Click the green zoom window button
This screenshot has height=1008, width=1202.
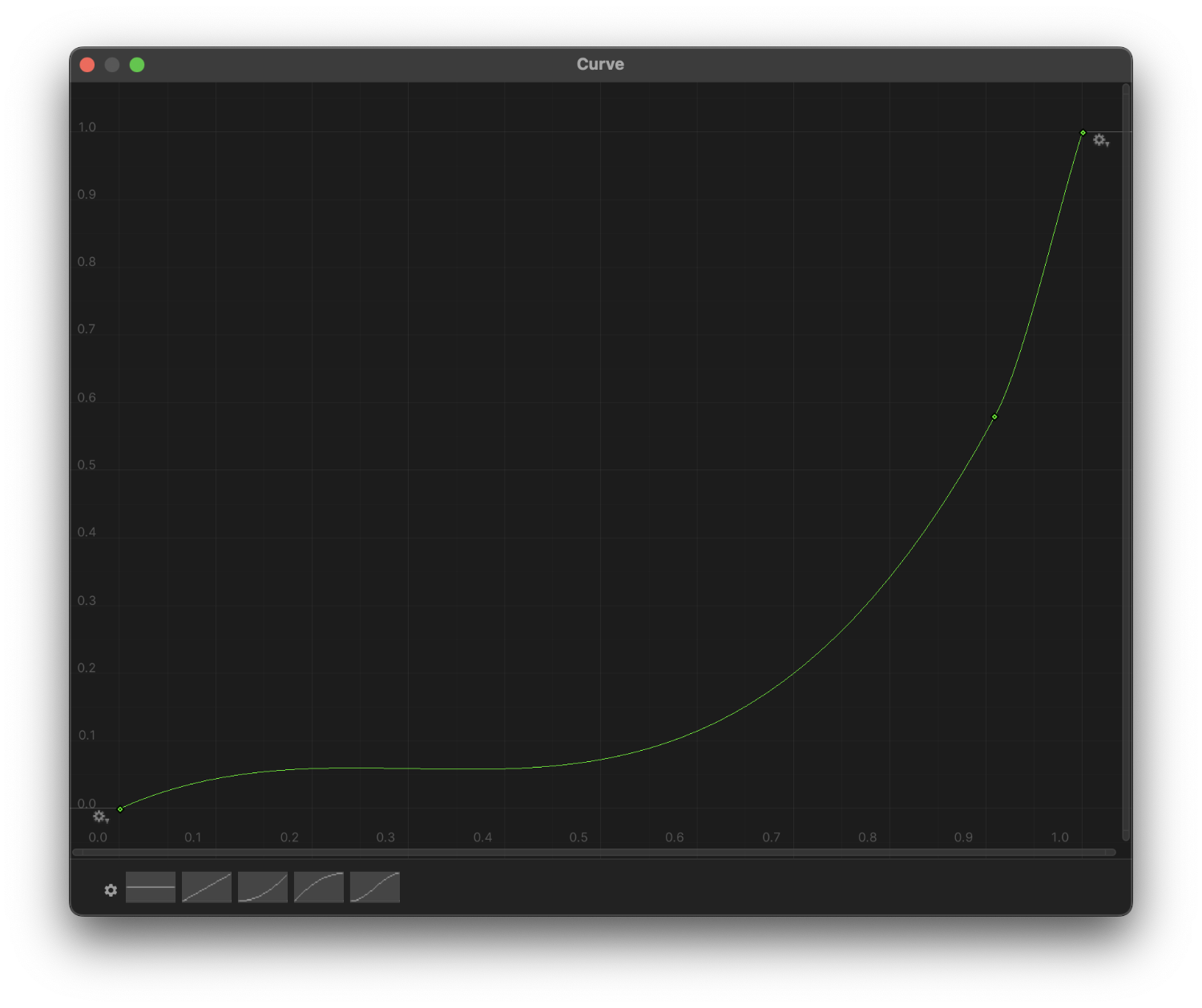(x=137, y=65)
